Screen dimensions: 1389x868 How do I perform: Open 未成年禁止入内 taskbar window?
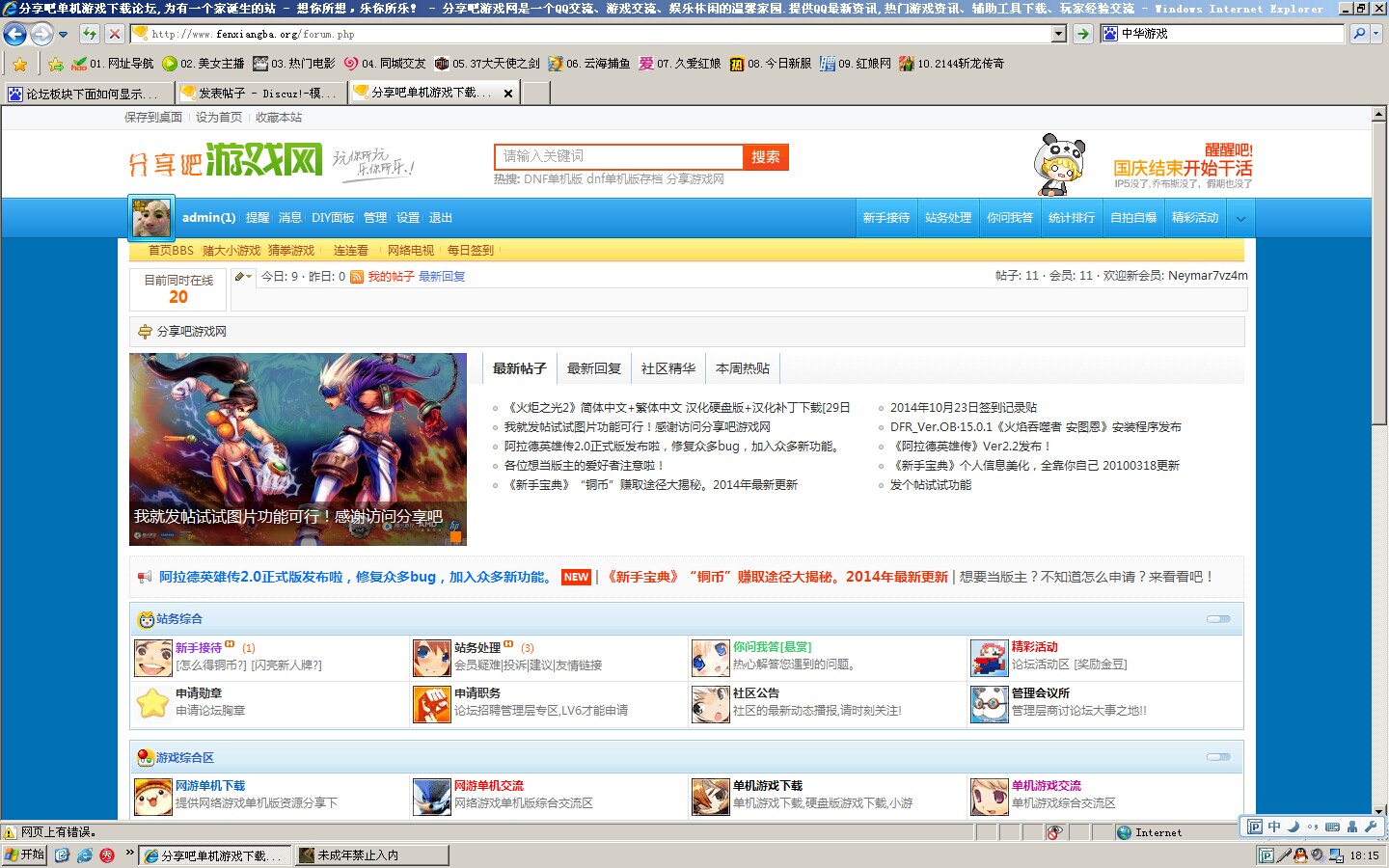pyautogui.click(x=372, y=855)
